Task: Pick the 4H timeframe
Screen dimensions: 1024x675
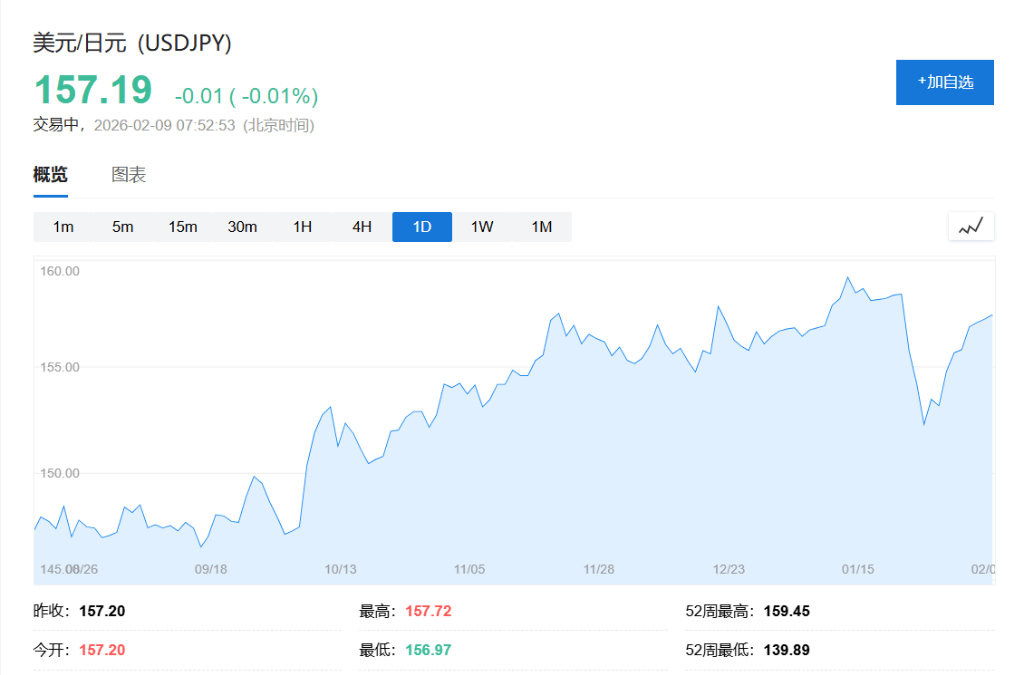Action: click(362, 227)
